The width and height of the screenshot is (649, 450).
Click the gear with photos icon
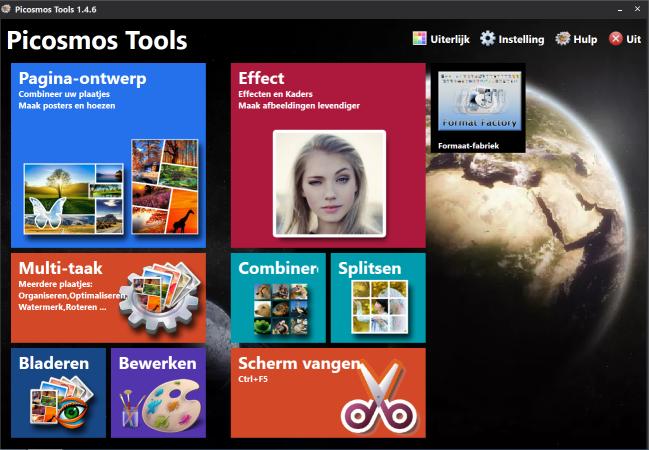click(x=161, y=297)
